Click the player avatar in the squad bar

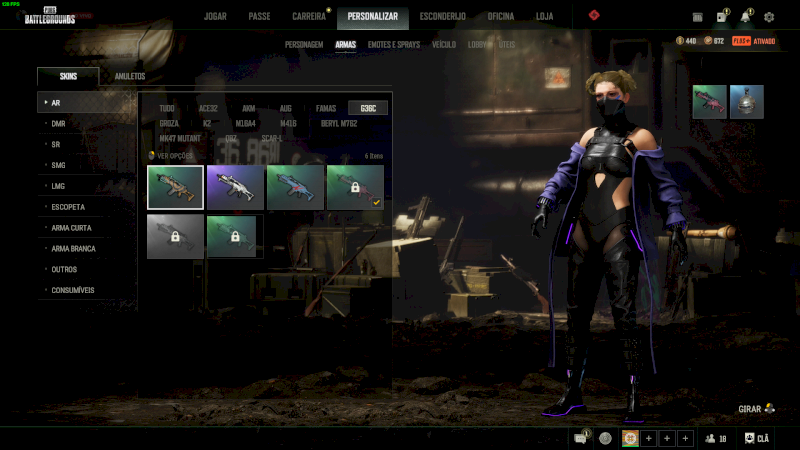pyautogui.click(x=630, y=438)
